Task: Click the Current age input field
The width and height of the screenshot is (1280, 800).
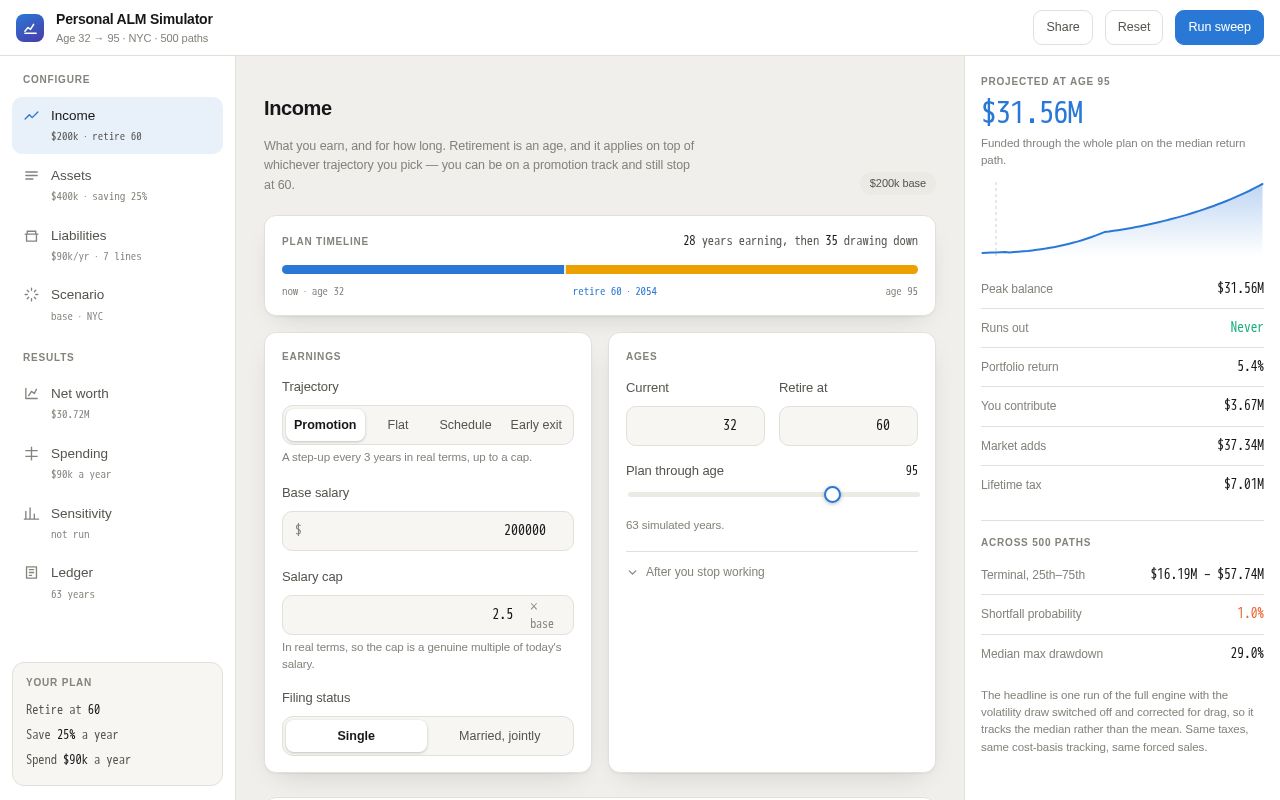Action: coord(695,426)
